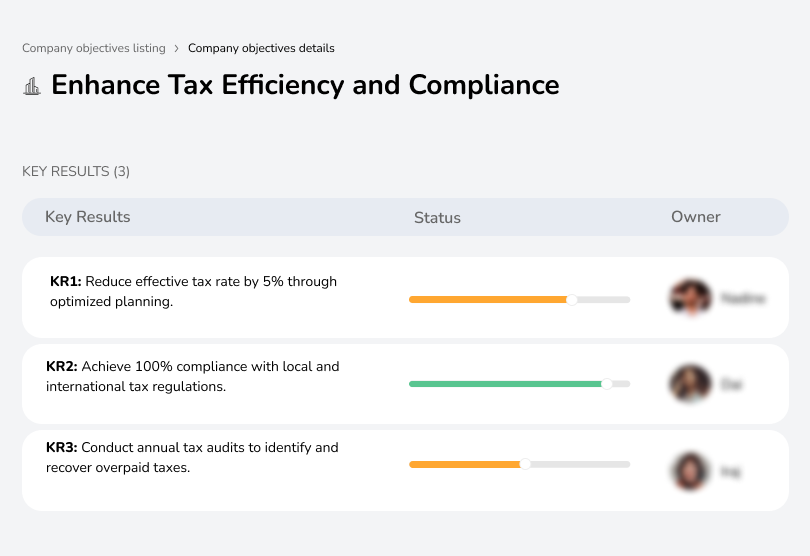Image resolution: width=810 pixels, height=556 pixels.
Task: Open the Company objectives listing breadcrumb
Action: coord(94,48)
